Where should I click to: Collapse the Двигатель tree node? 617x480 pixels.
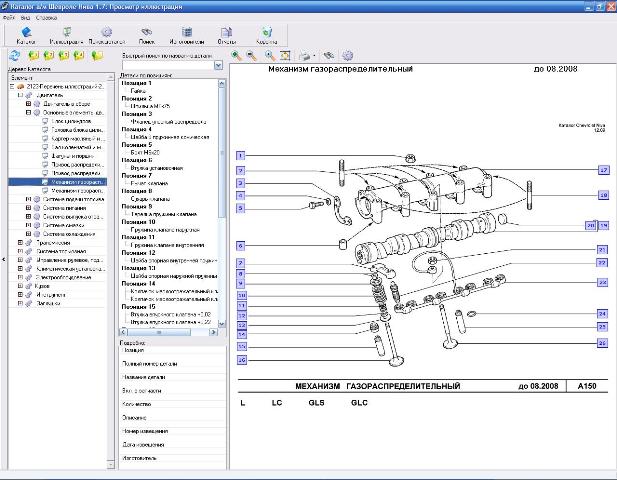[20, 95]
